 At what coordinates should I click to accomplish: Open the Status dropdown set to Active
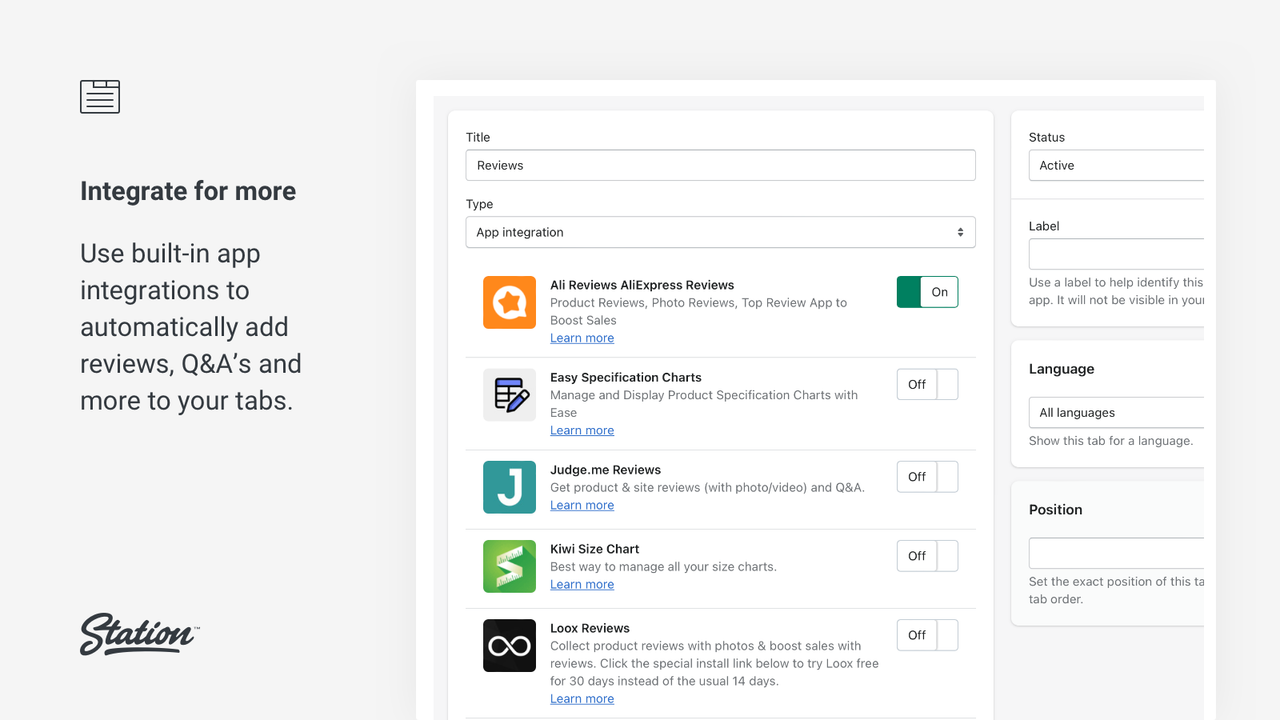[x=1115, y=165]
